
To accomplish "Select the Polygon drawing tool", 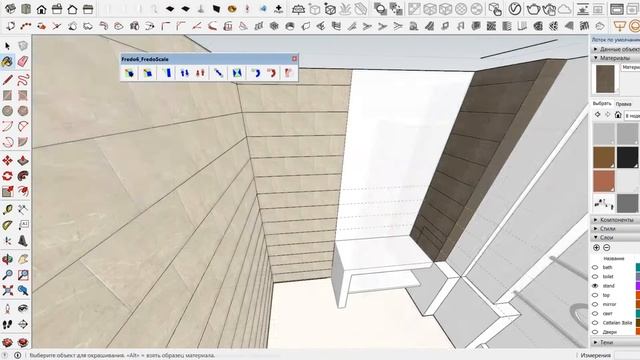I will coord(23,111).
